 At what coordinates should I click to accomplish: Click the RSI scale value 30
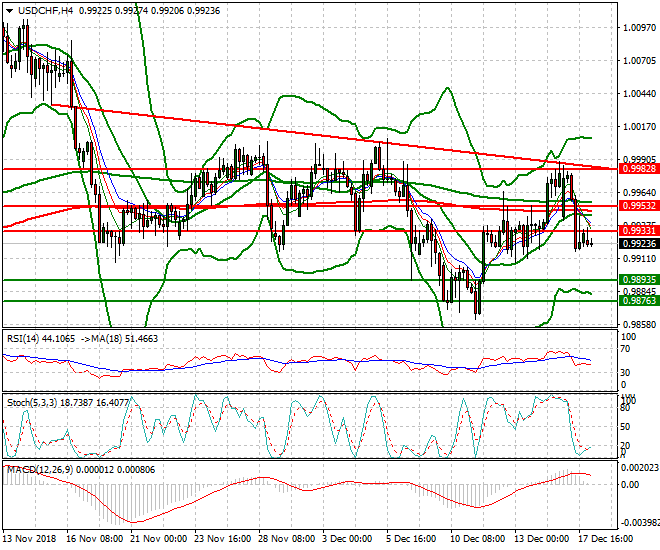625,373
